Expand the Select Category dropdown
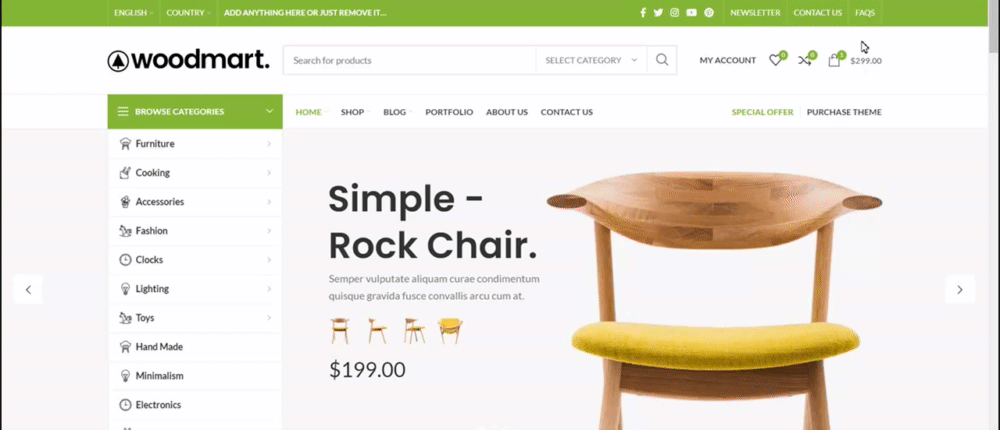Viewport: 1000px width, 430px height. 591,60
